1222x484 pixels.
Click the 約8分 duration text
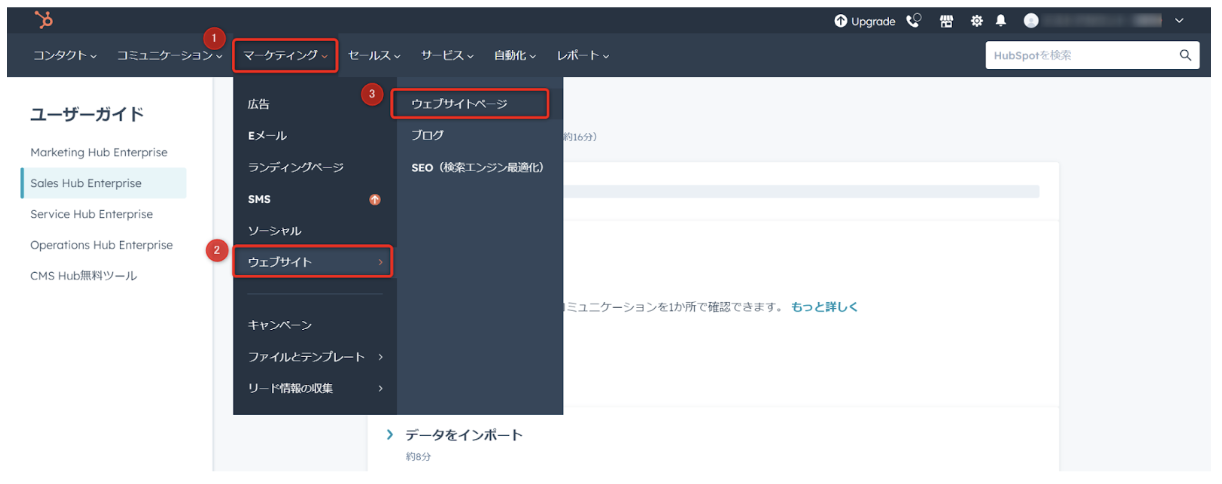(x=416, y=456)
